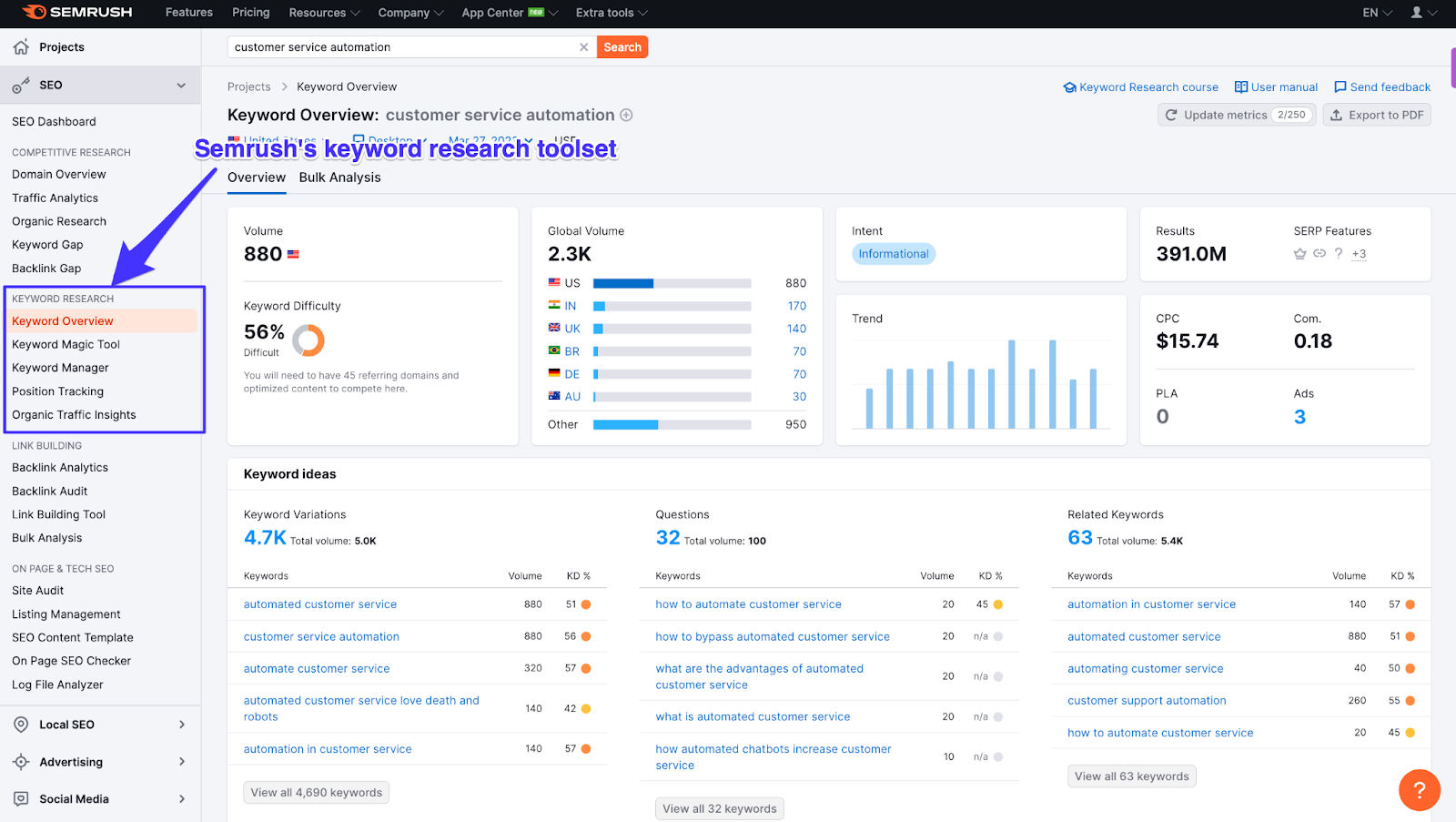
Task: Click View all 4,690 keywords button
Action: tap(317, 793)
